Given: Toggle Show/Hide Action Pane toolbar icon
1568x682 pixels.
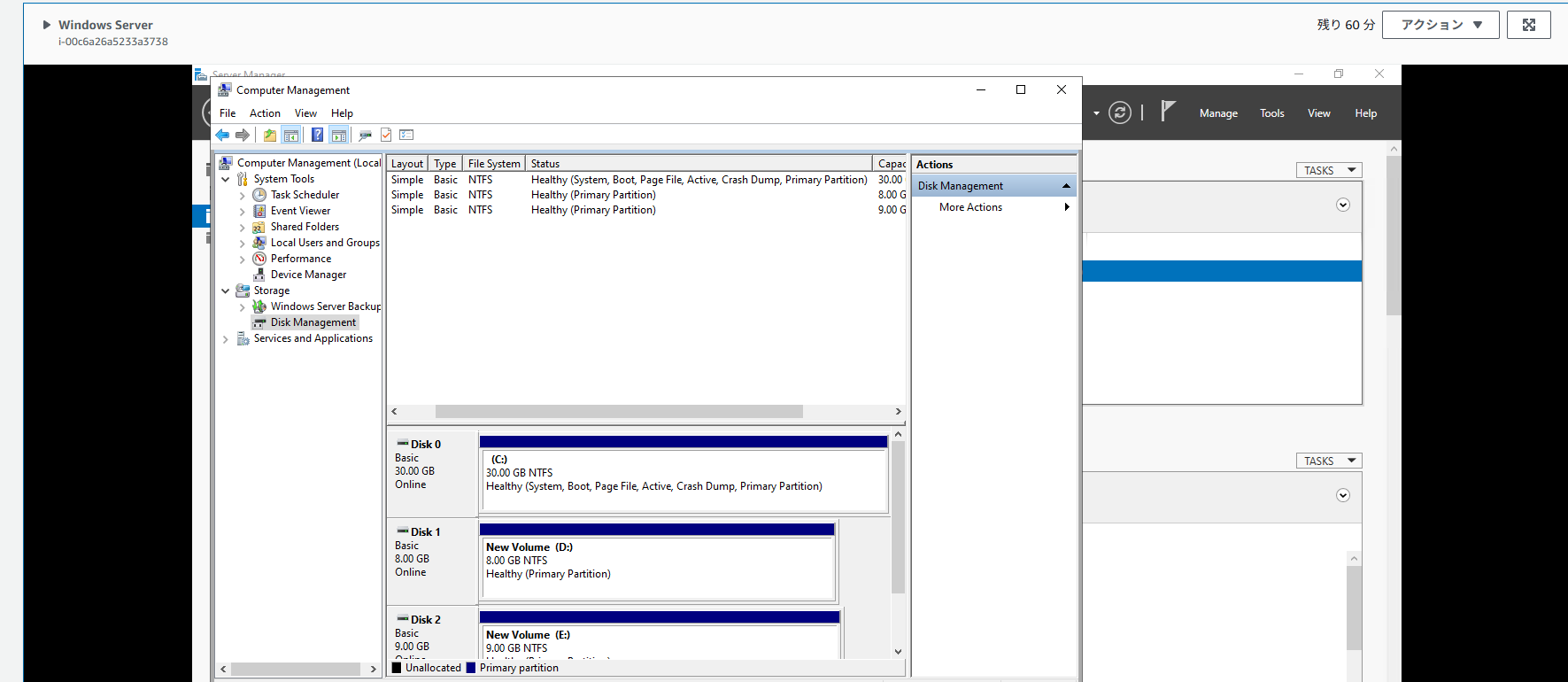Looking at the screenshot, I should [x=338, y=135].
